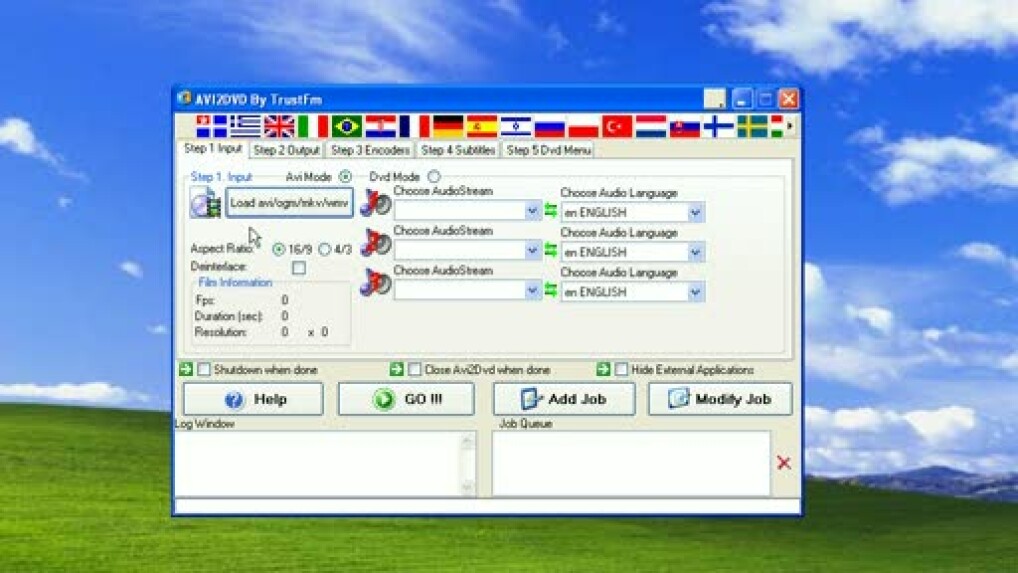Click the first audio stream speaker icon
This screenshot has height=573, width=1018.
click(376, 204)
